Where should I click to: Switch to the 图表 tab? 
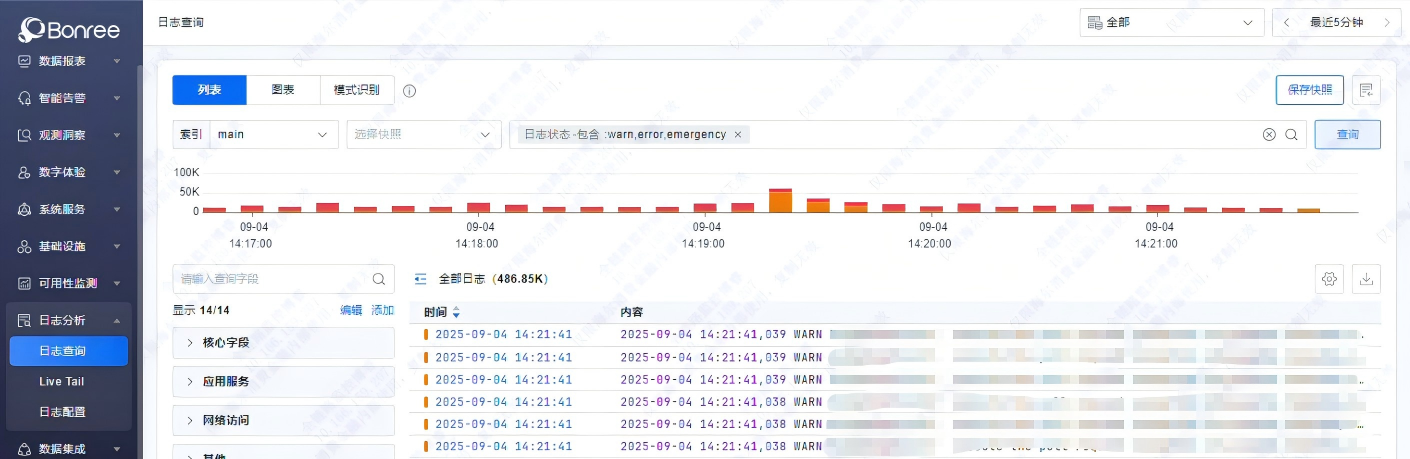tap(283, 90)
